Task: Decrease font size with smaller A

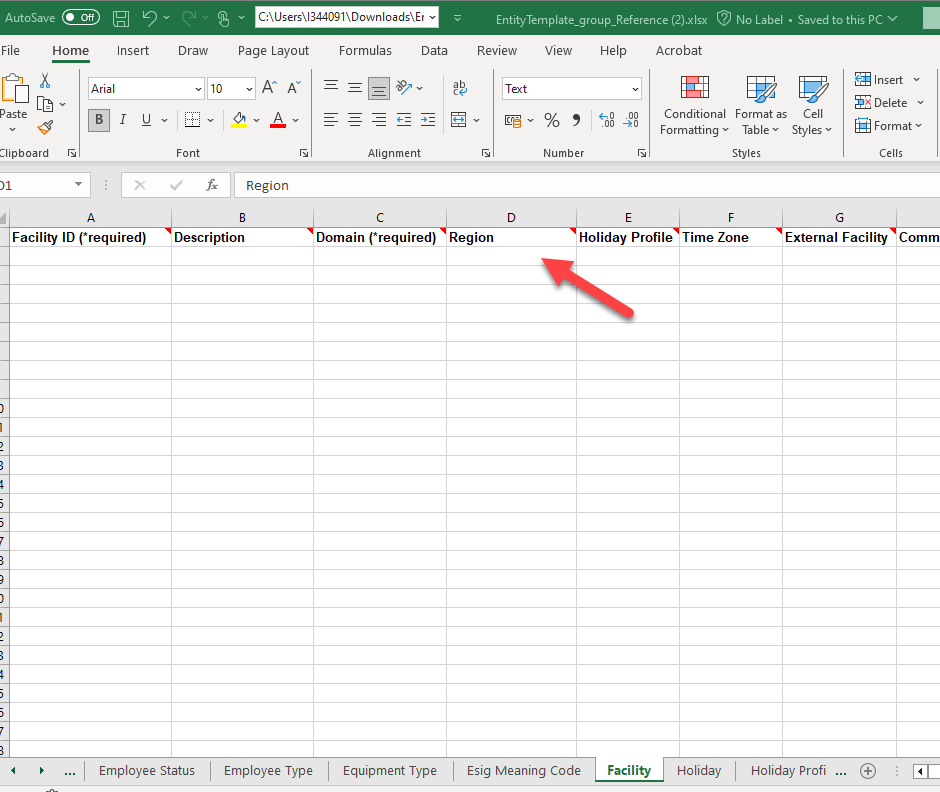Action: pos(294,88)
